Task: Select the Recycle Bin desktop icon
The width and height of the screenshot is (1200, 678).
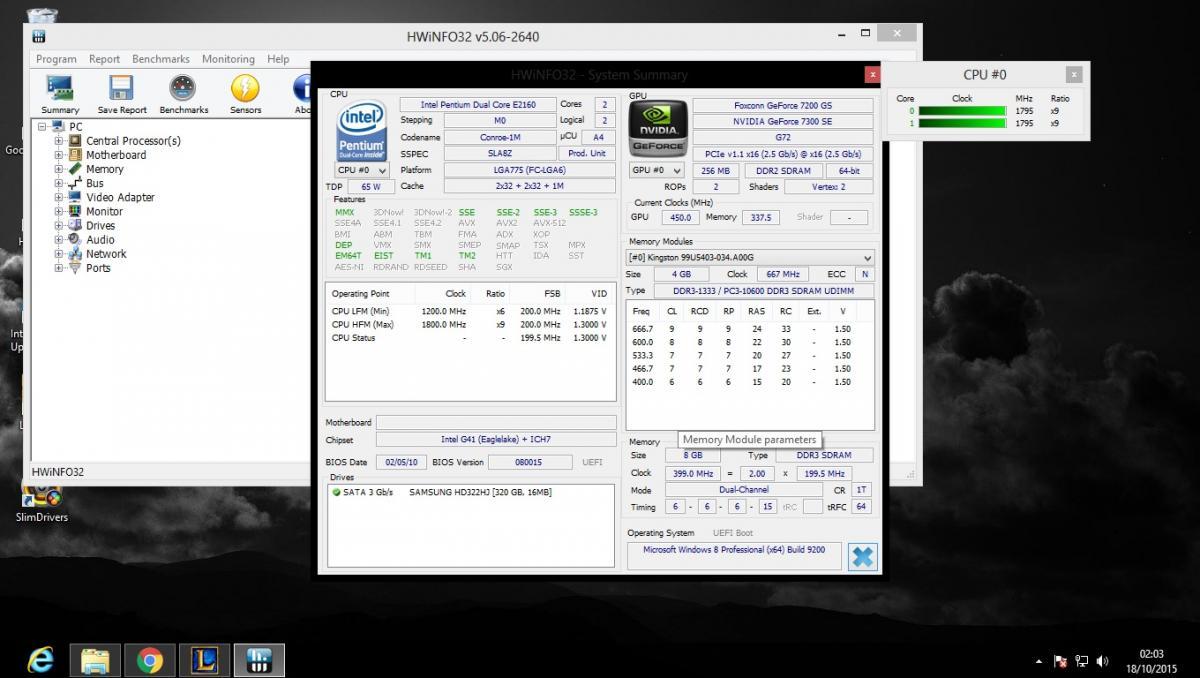Action: (41, 15)
